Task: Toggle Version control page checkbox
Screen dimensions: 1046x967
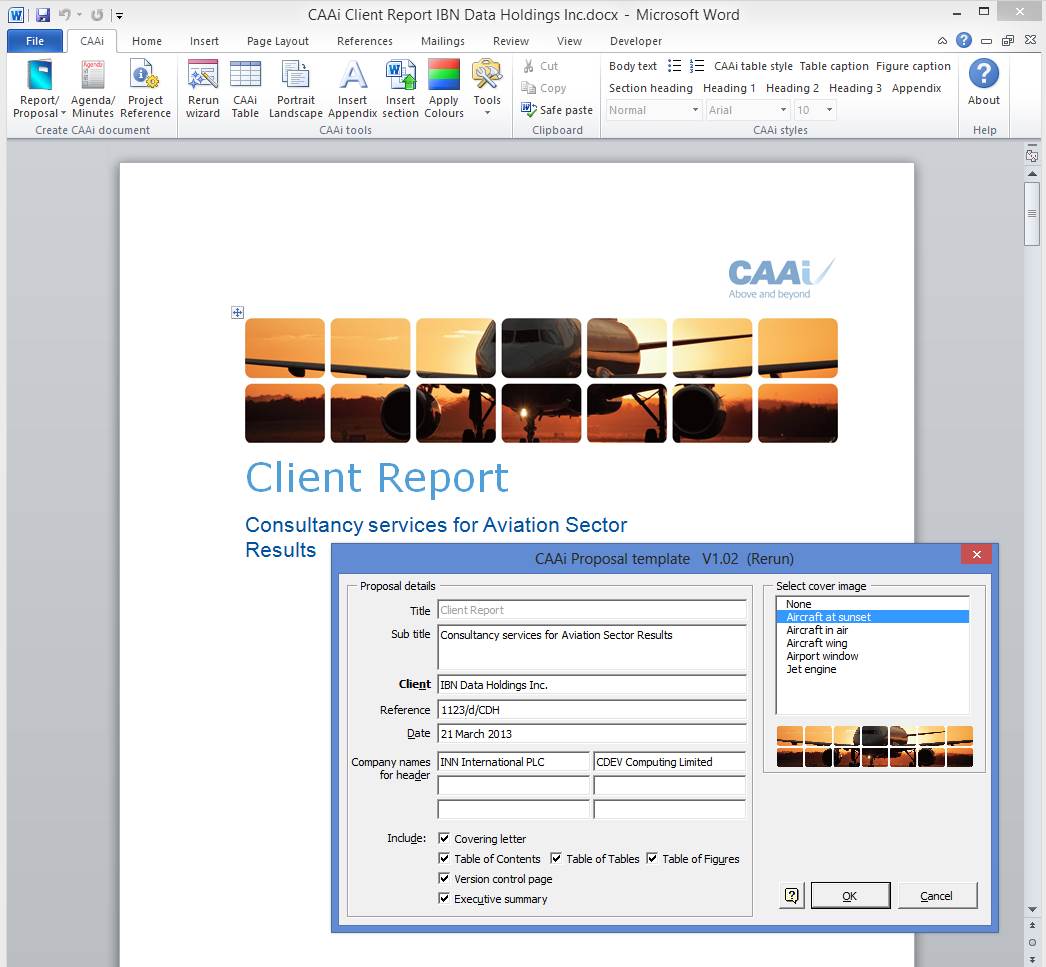Action: pos(444,878)
